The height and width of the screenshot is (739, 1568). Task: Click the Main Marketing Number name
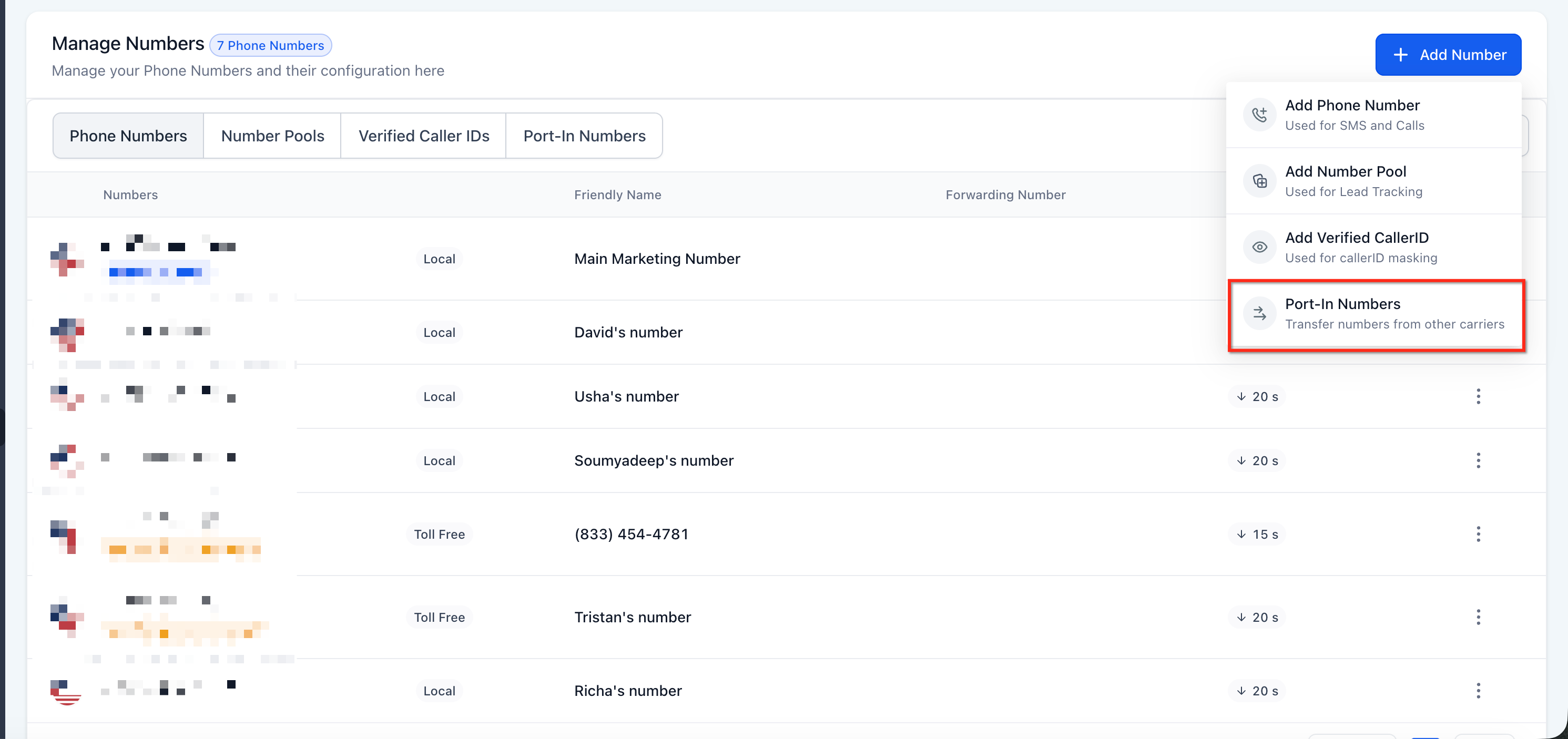tap(657, 259)
